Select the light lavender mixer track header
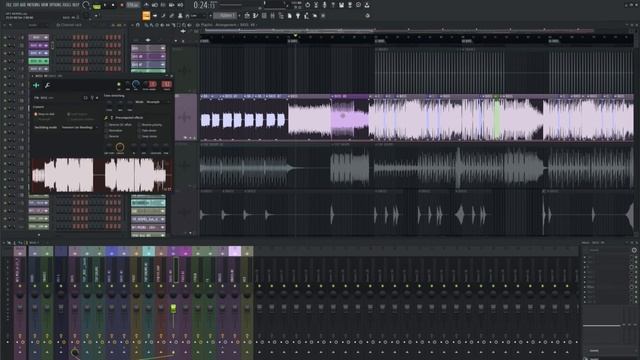640x360 pixels. pyautogui.click(x=234, y=252)
